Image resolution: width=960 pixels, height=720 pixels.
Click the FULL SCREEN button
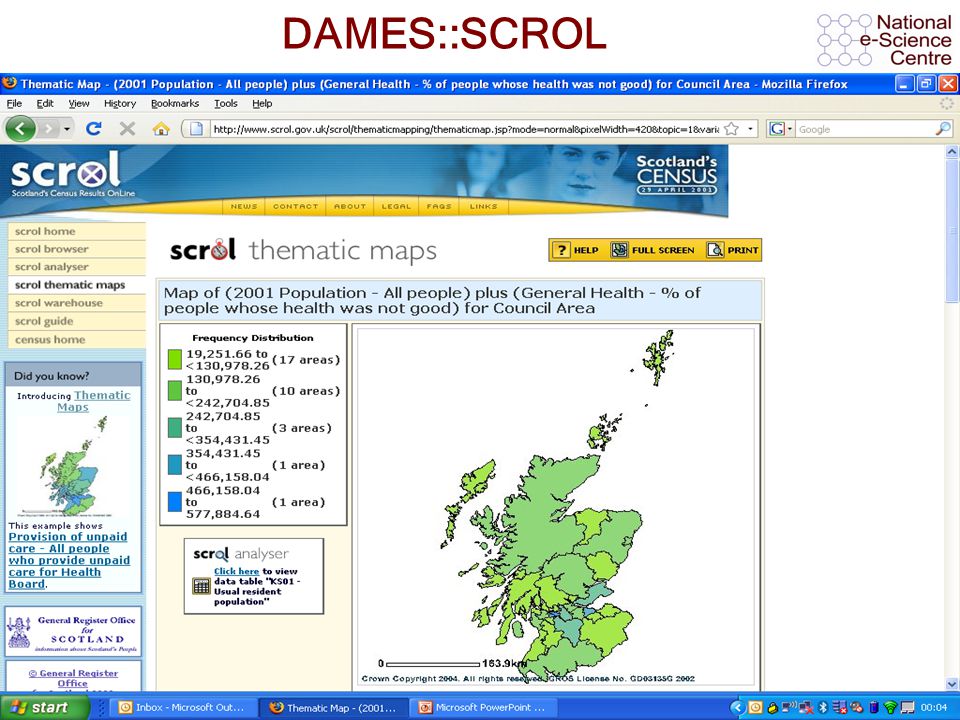pos(653,250)
